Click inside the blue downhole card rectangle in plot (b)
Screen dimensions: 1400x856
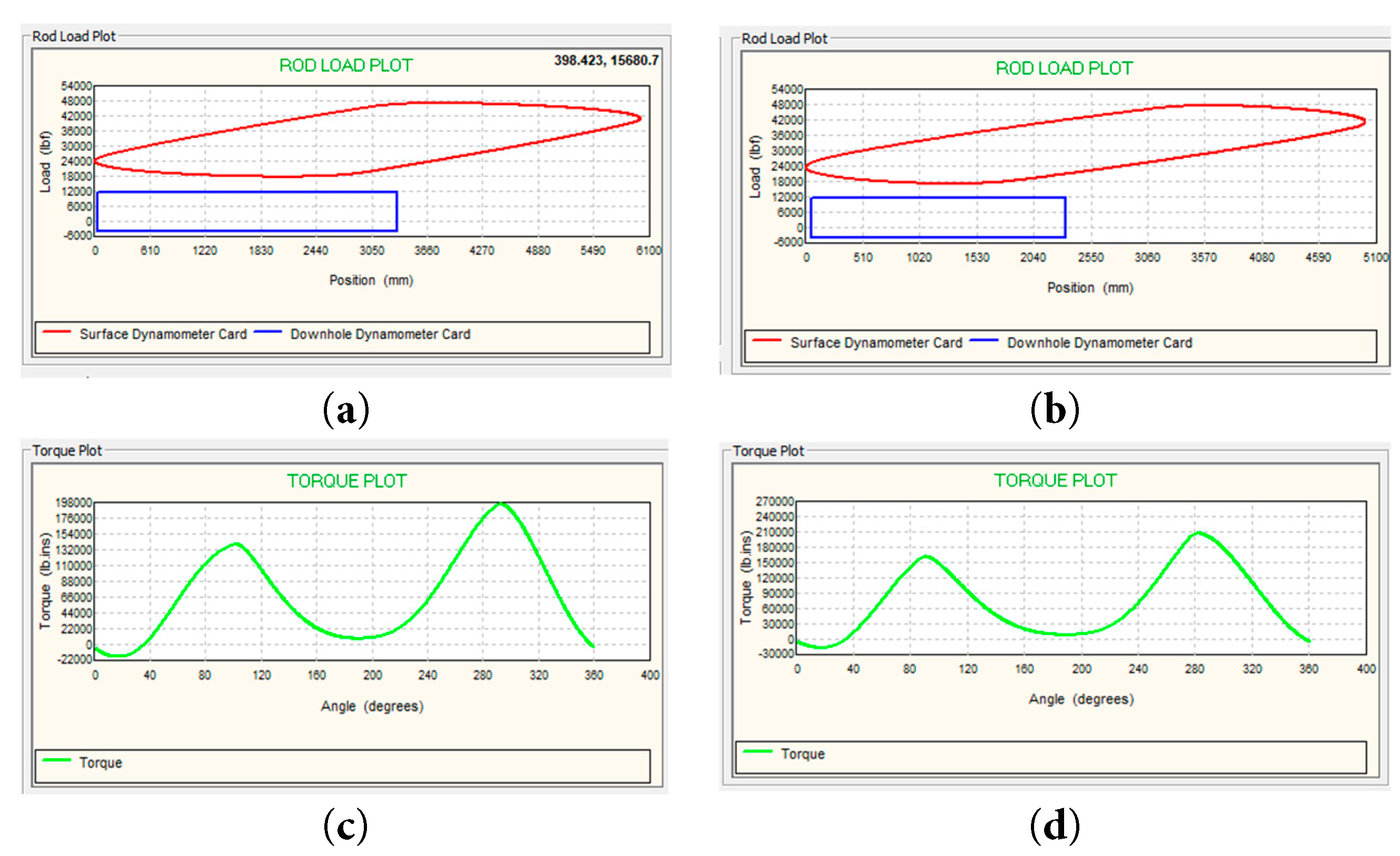pyautogui.click(x=938, y=217)
